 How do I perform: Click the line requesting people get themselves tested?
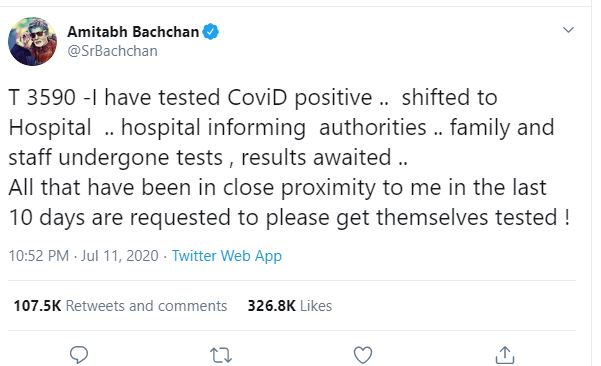tap(289, 218)
